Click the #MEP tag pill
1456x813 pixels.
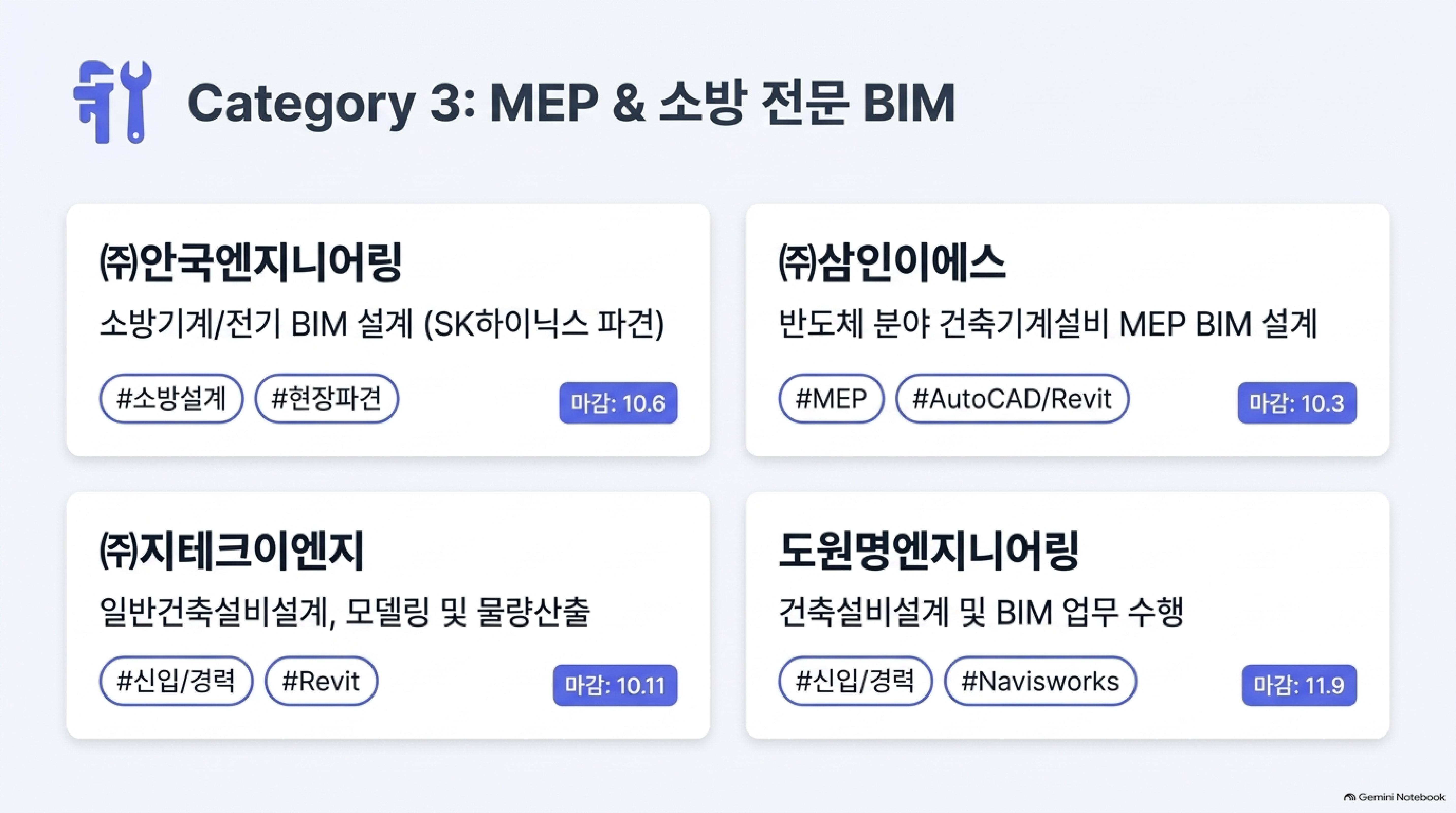click(x=831, y=399)
